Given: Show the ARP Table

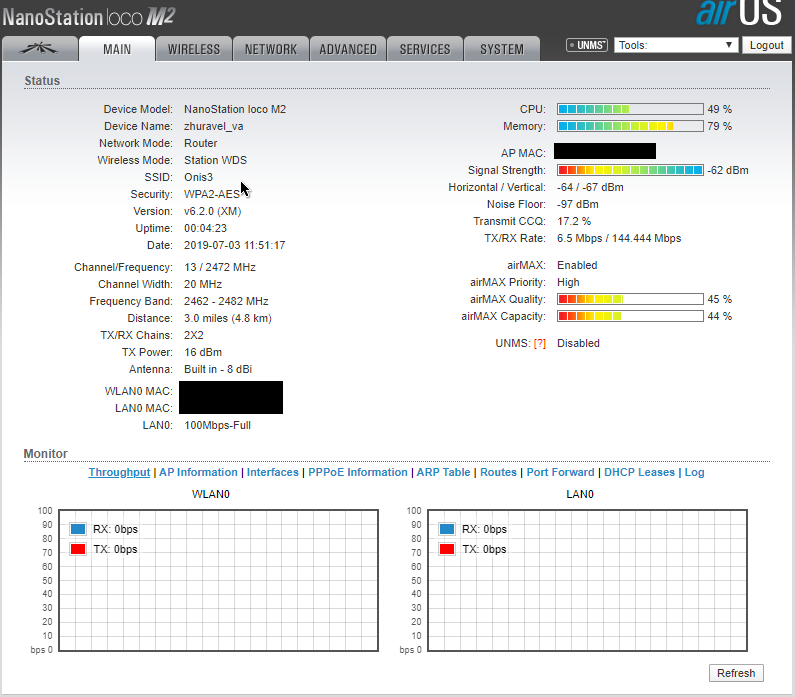Looking at the screenshot, I should click(x=444, y=472).
